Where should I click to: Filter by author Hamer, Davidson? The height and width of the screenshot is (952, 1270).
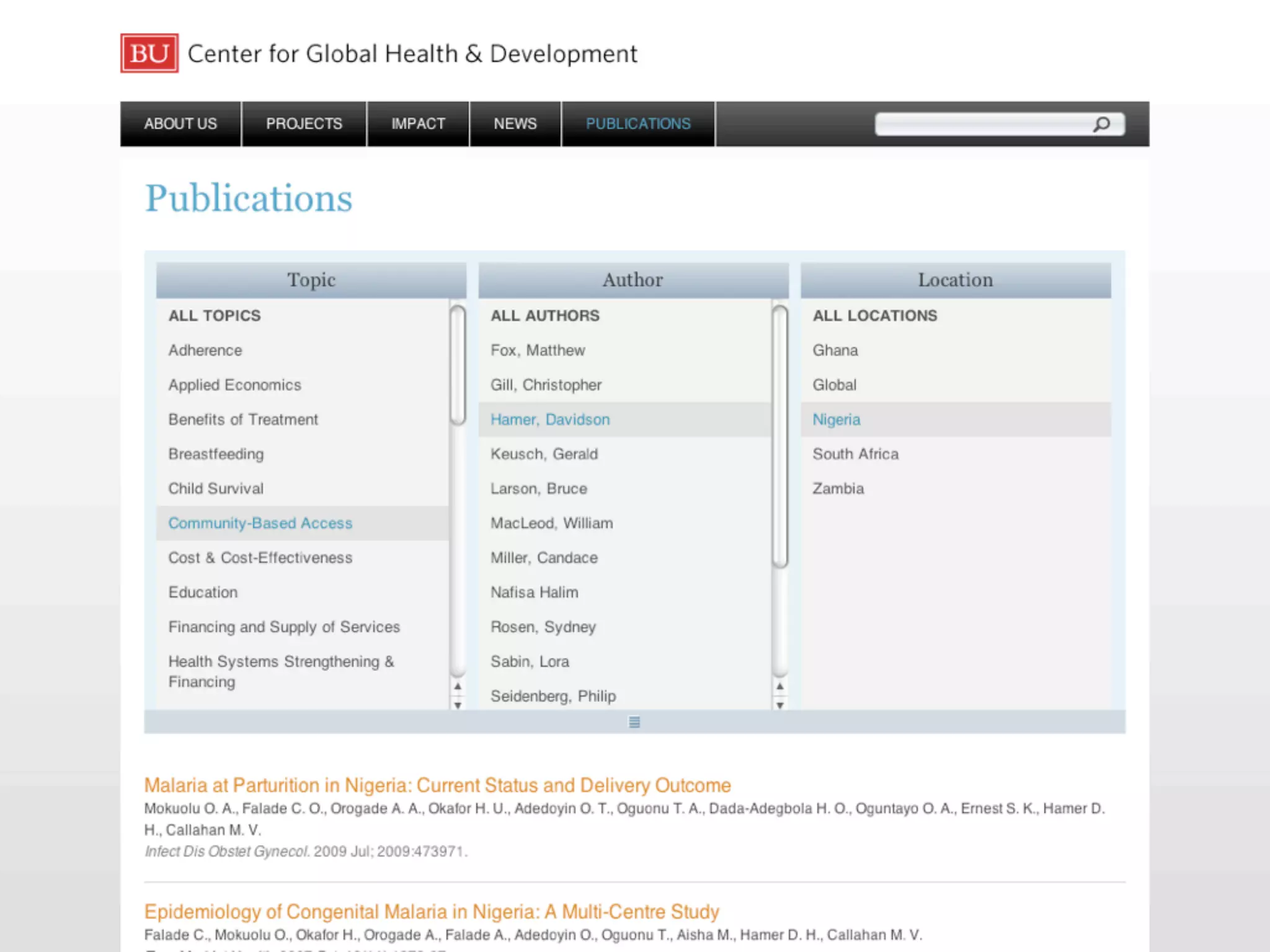[550, 420]
